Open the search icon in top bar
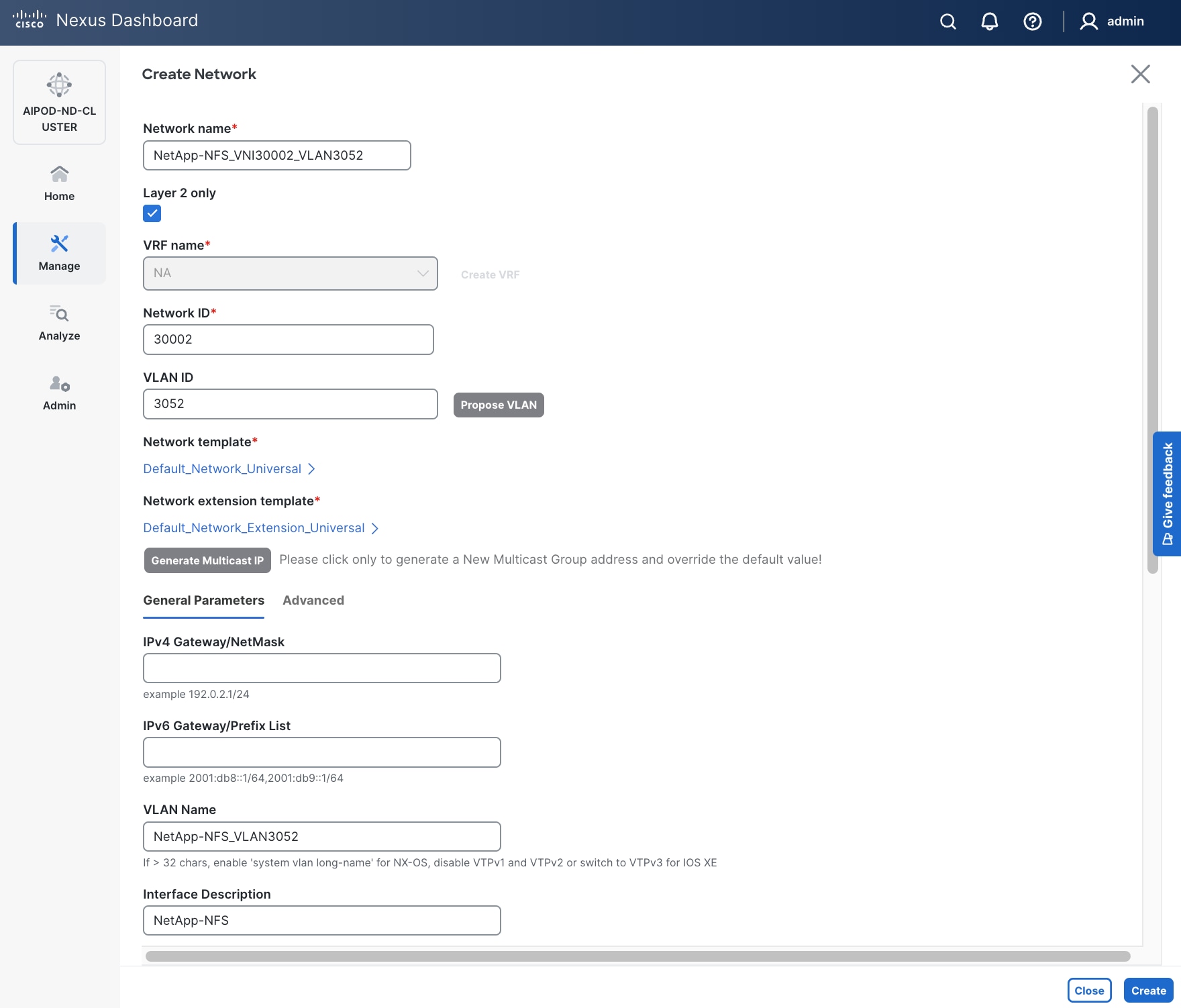 tap(947, 21)
